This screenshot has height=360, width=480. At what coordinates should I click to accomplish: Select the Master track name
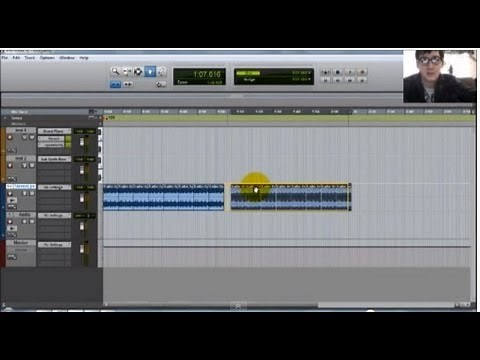(21, 243)
